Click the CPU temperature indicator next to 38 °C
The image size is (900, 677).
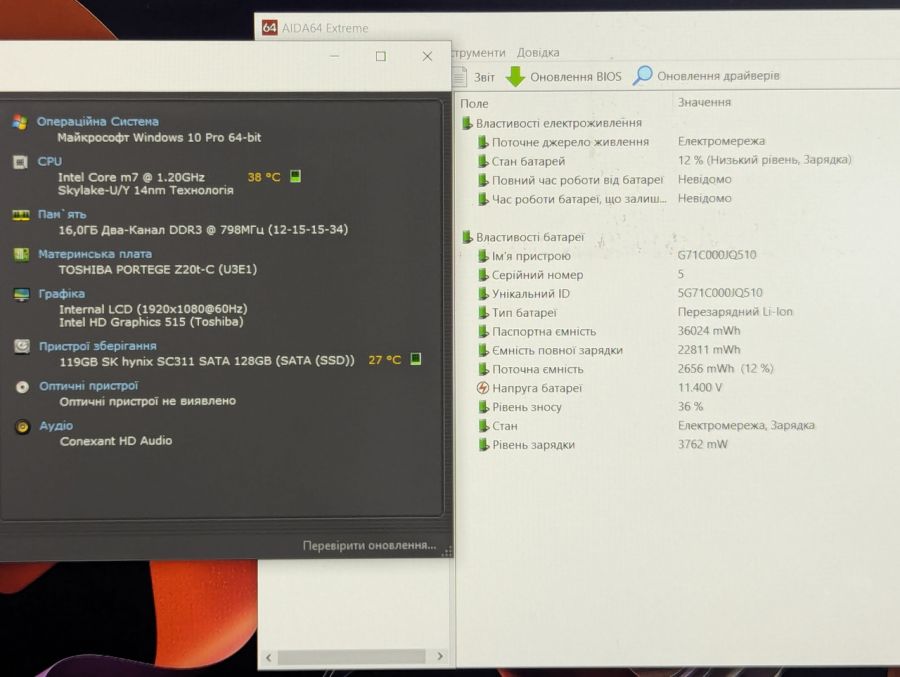pyautogui.click(x=295, y=176)
